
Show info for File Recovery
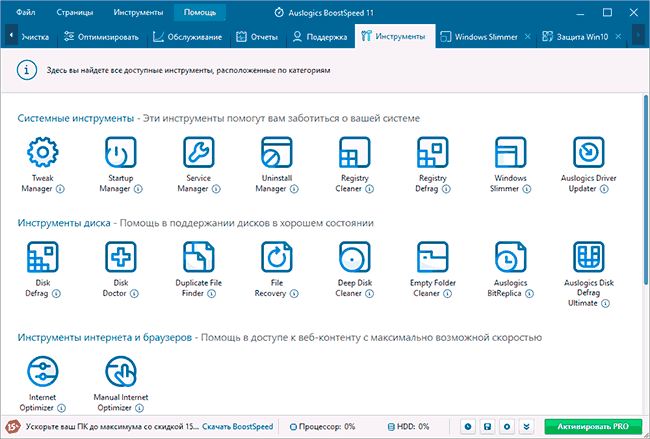[294, 293]
